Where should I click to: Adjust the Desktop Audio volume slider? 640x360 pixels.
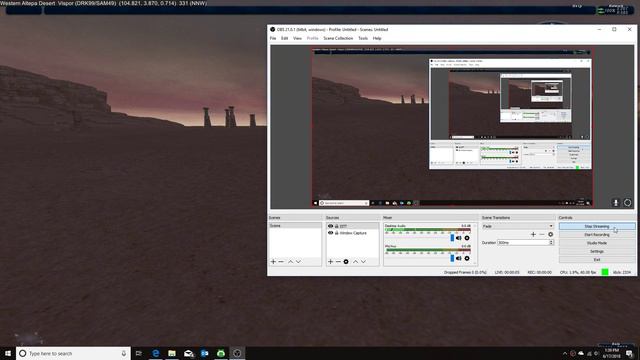(452, 238)
